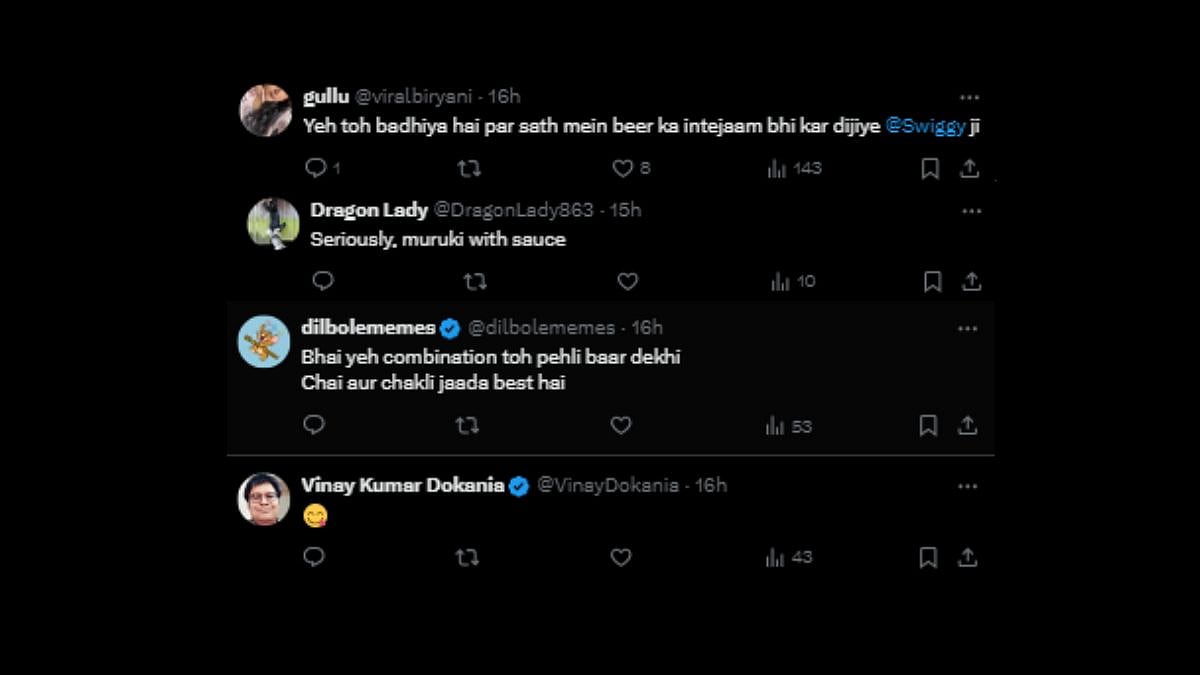This screenshot has height=675, width=1200.
Task: Retweet Vinay Kumar Dokania's emoji tweet
Action: tap(467, 557)
